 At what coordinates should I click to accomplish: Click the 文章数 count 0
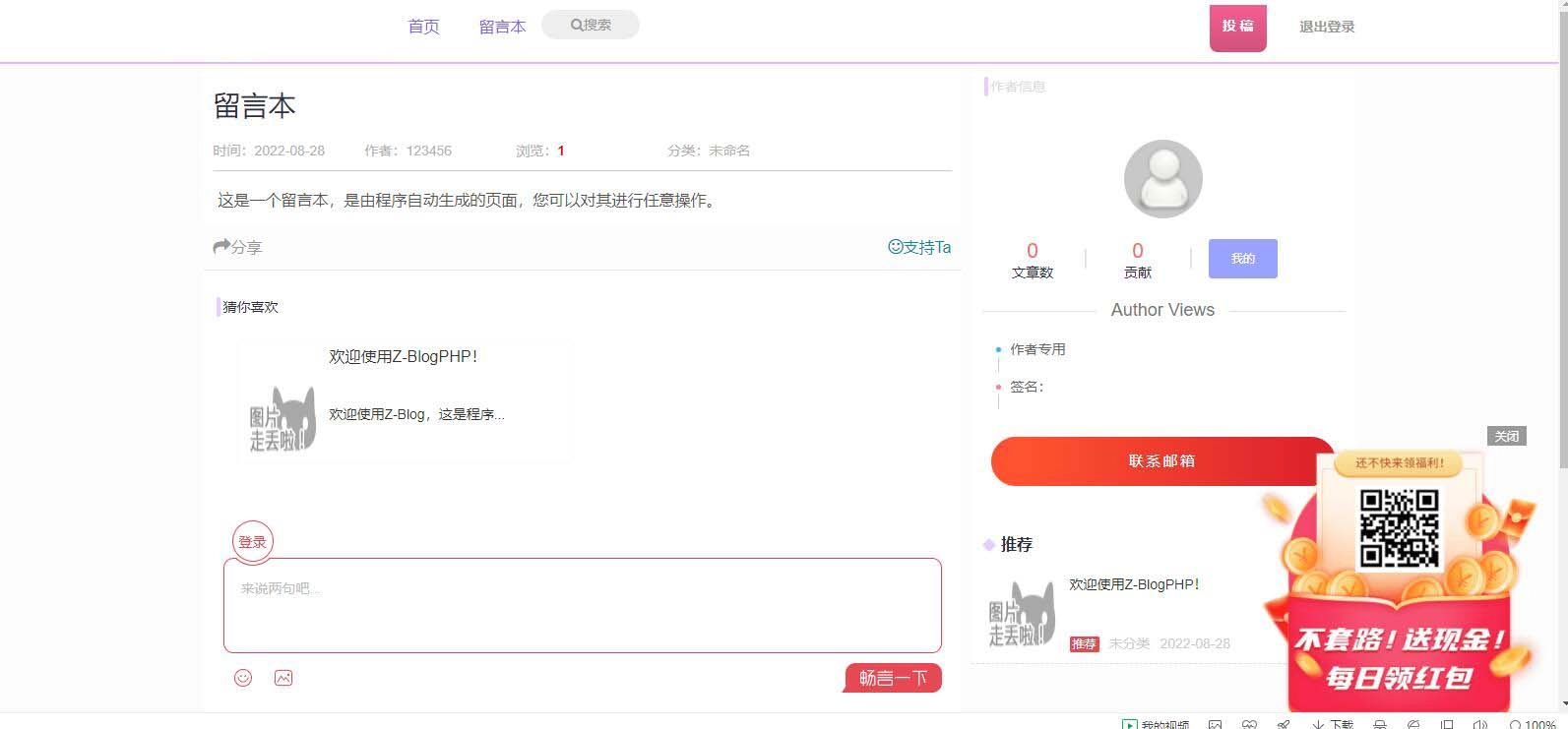[1033, 250]
